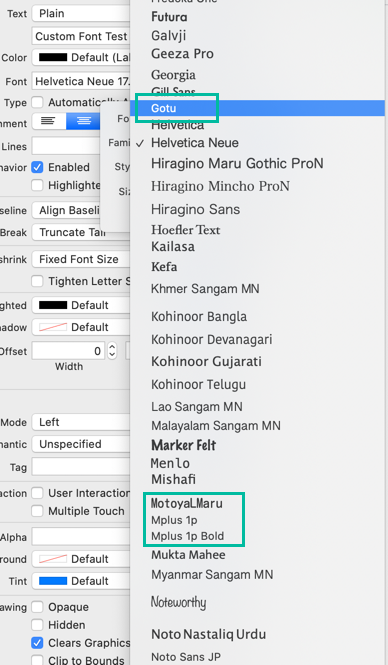Uncheck Clears Graphics Context checkbox
This screenshot has height=665, width=388.
point(37,643)
